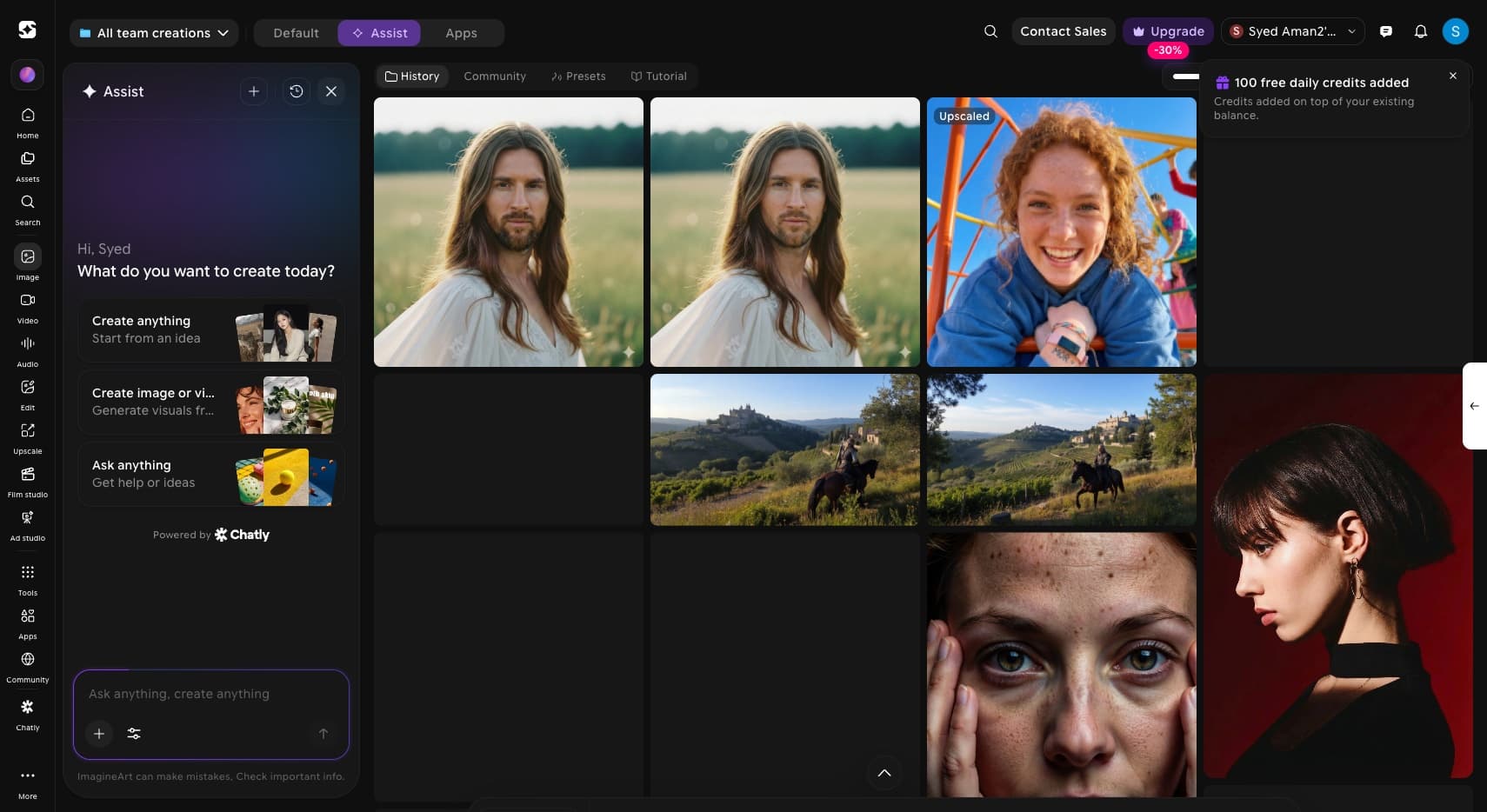Open Chatly in the sidebar
Screen dimensions: 1487x812
(28, 715)
